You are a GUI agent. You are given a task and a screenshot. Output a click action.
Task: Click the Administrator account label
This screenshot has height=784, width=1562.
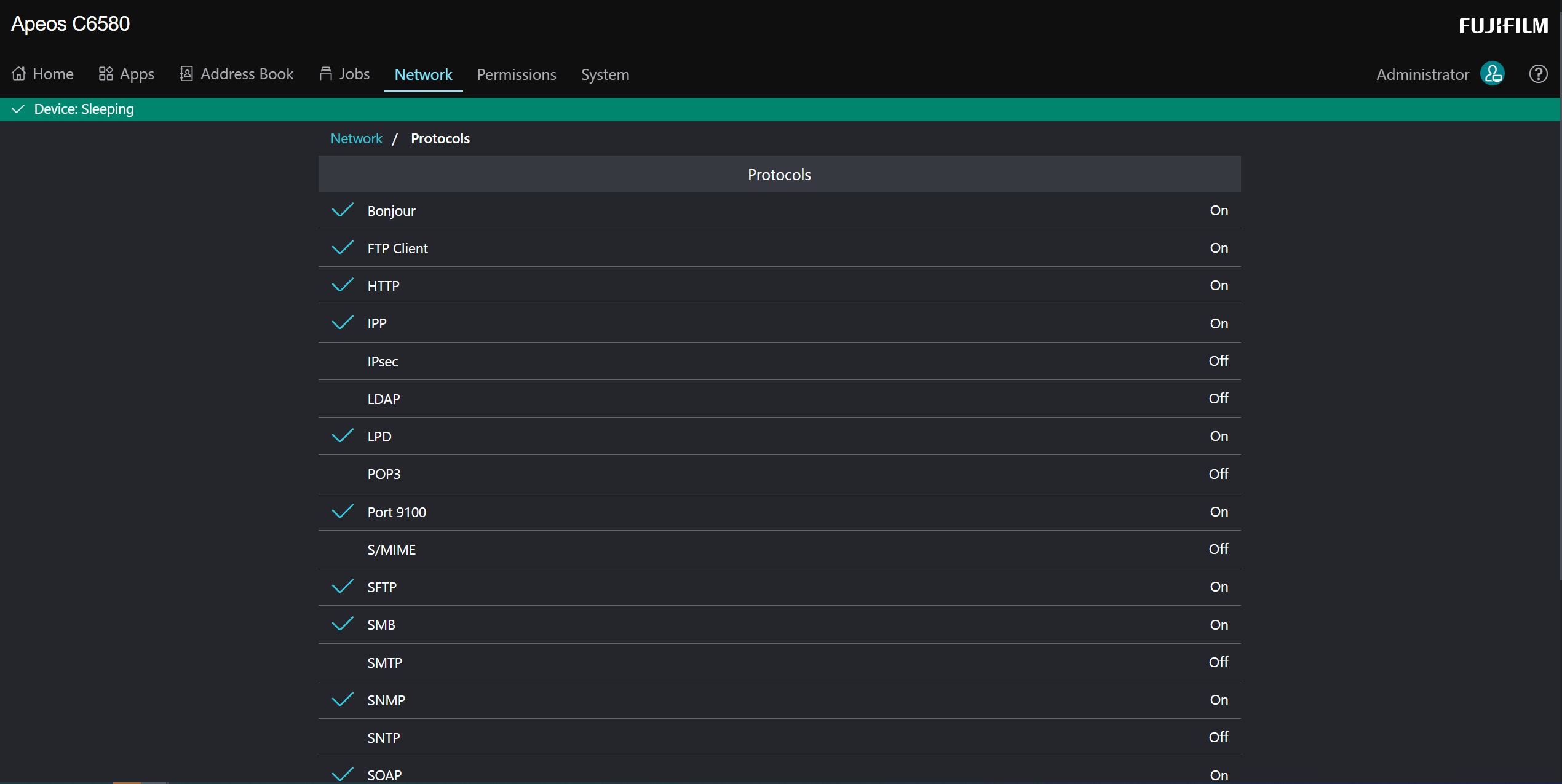(x=1422, y=74)
